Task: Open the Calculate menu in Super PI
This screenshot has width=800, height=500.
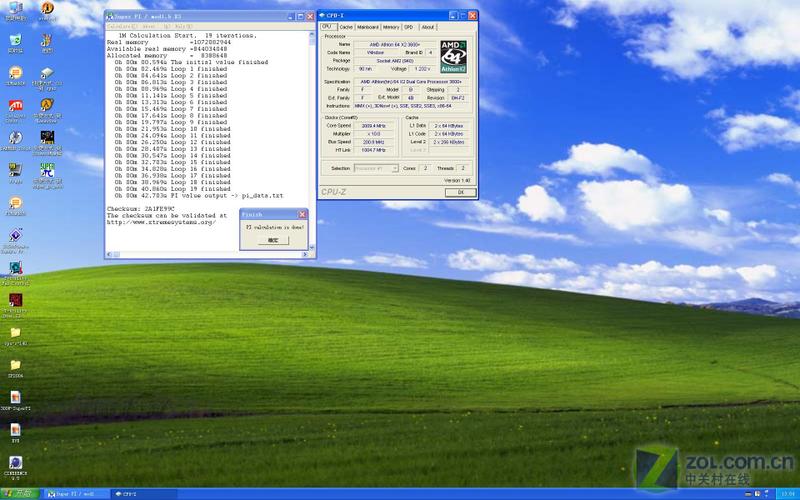Action: pos(122,26)
